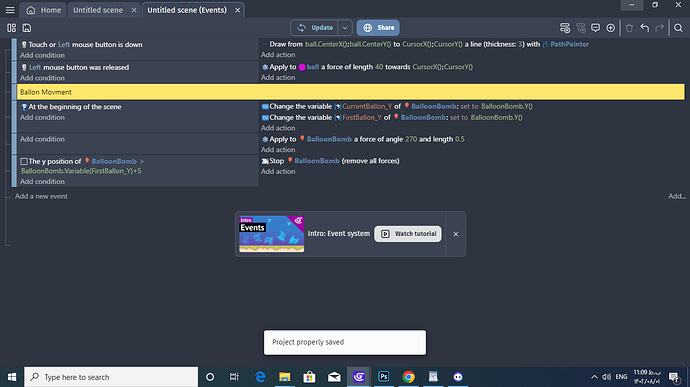Open the Events tutorial thumbnail
The width and height of the screenshot is (690, 387).
point(272,234)
